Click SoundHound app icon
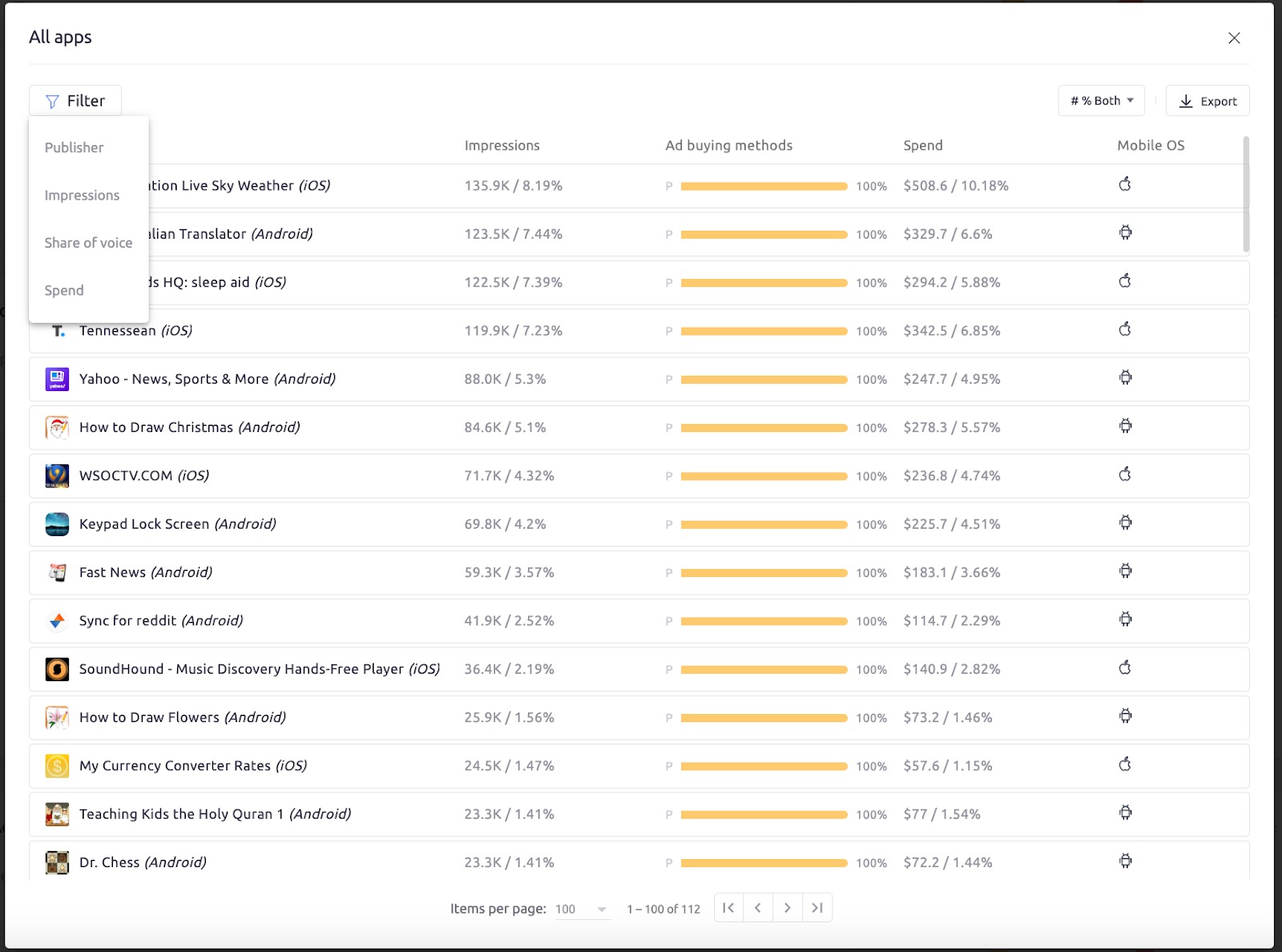 [57, 669]
